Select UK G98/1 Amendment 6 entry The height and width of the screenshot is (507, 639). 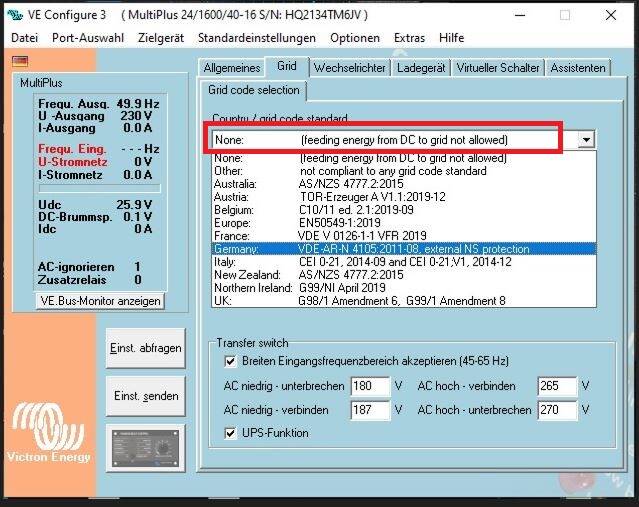[404, 301]
